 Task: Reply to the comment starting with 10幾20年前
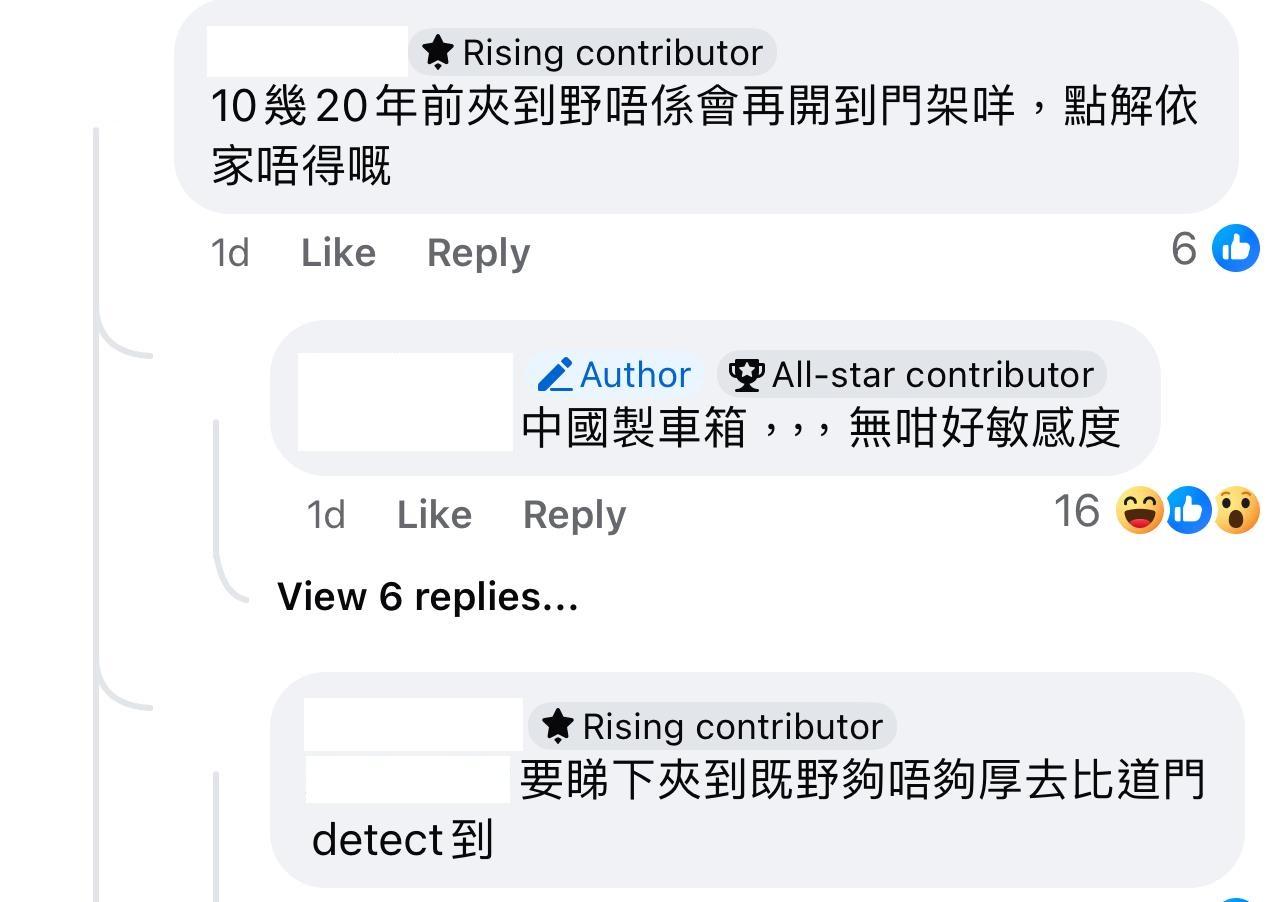[x=478, y=253]
